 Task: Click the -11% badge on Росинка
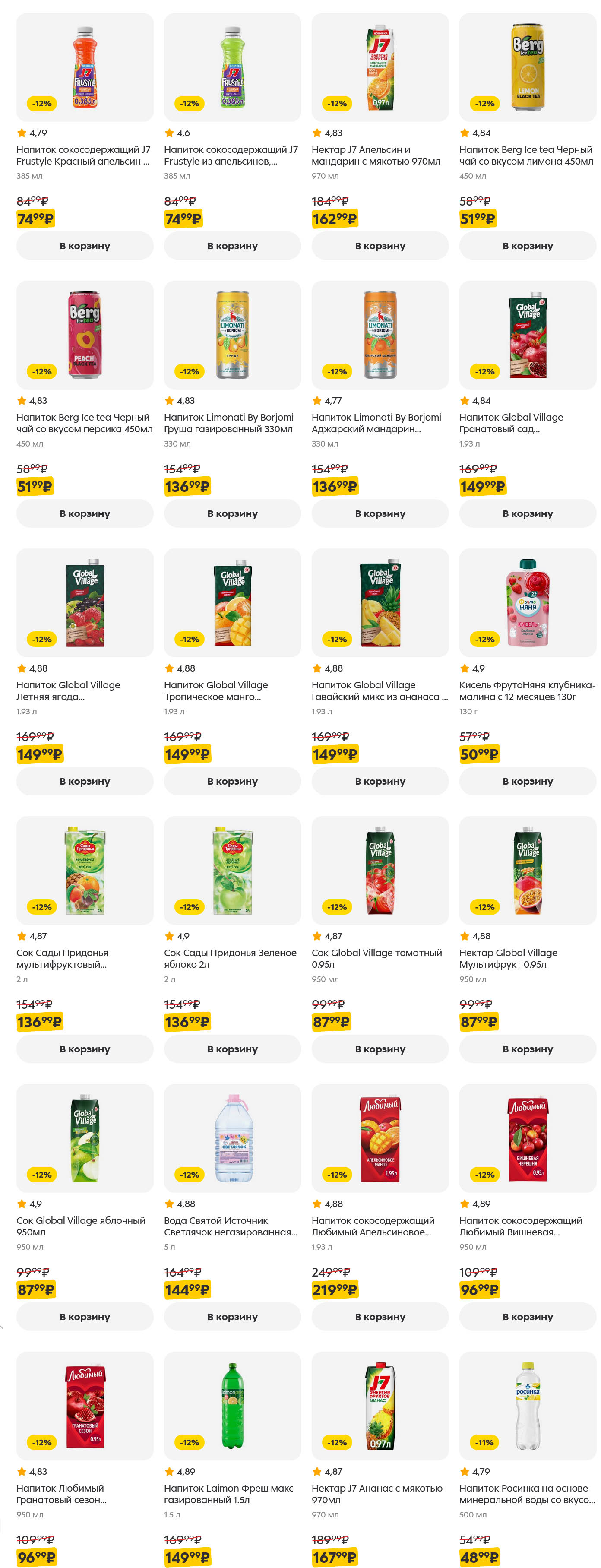click(484, 1442)
